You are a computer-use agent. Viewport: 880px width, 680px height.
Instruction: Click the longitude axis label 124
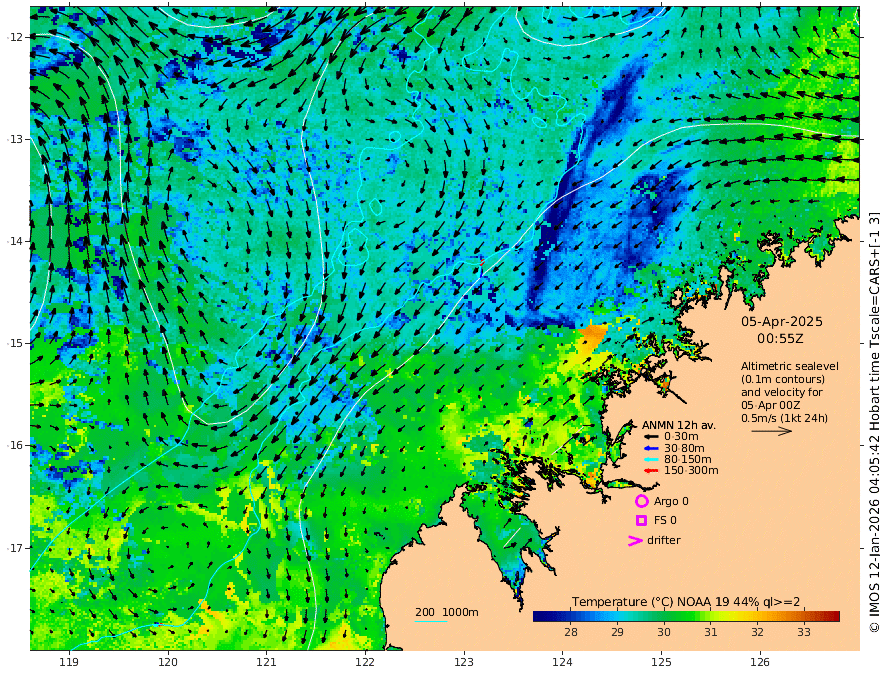point(563,663)
